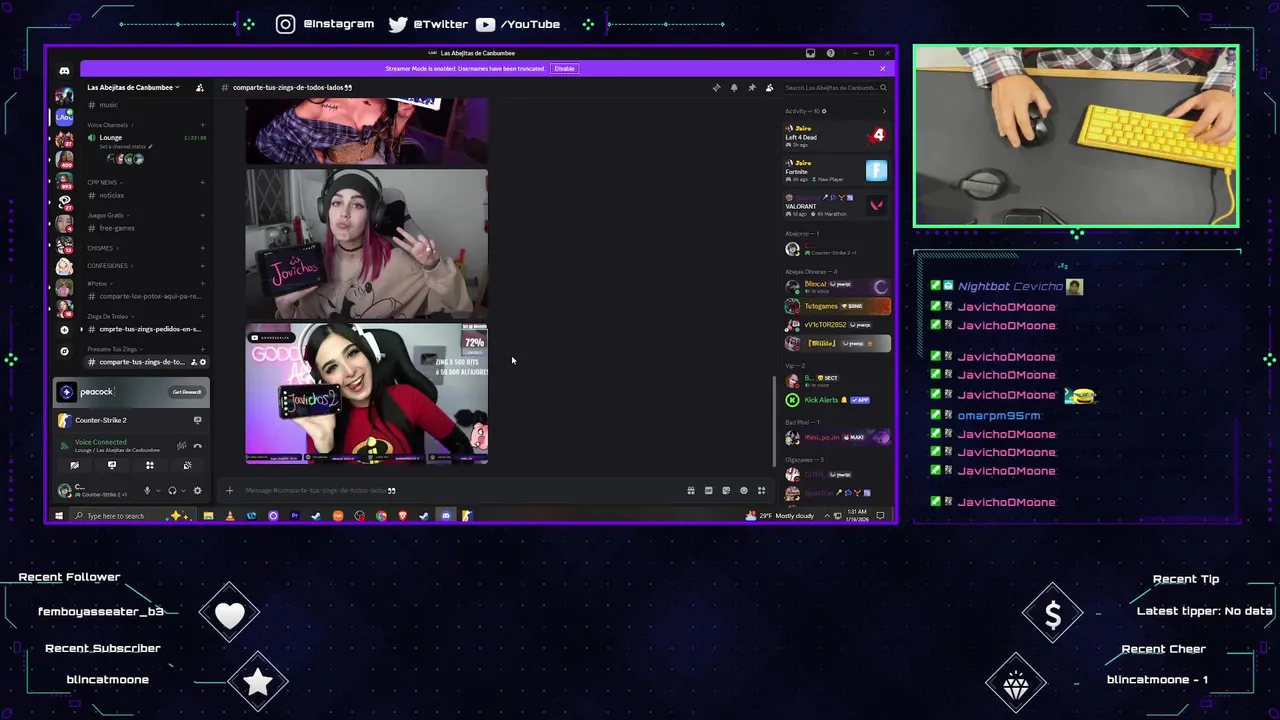Toggle noise suppression in voice panel
1280x720 pixels.
(x=181, y=446)
